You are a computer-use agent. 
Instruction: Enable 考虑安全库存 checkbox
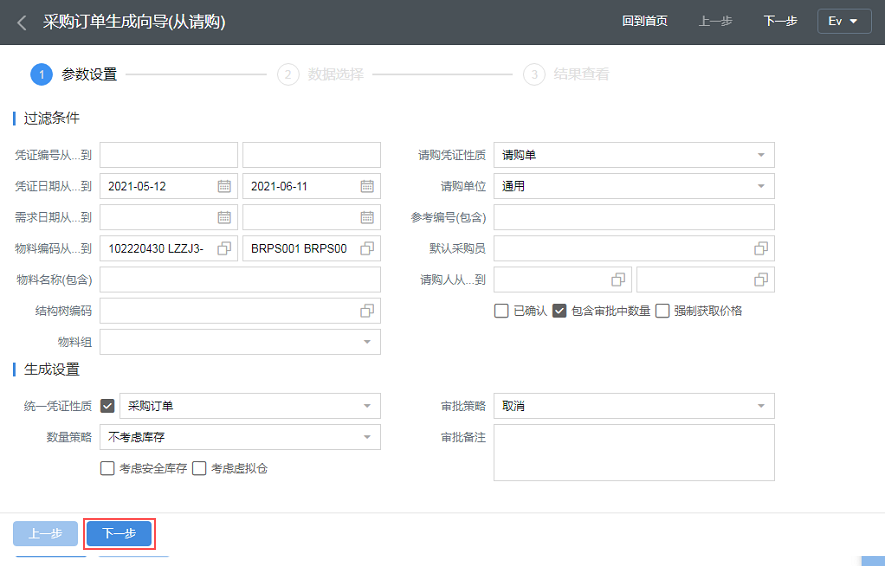tap(107, 468)
